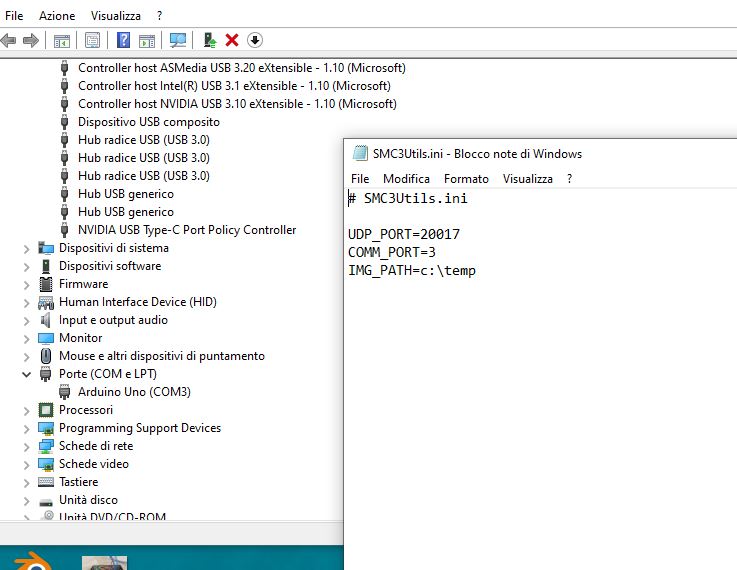The image size is (737, 570).
Task: Click the Update driver icon with green arrow
Action: (210, 40)
